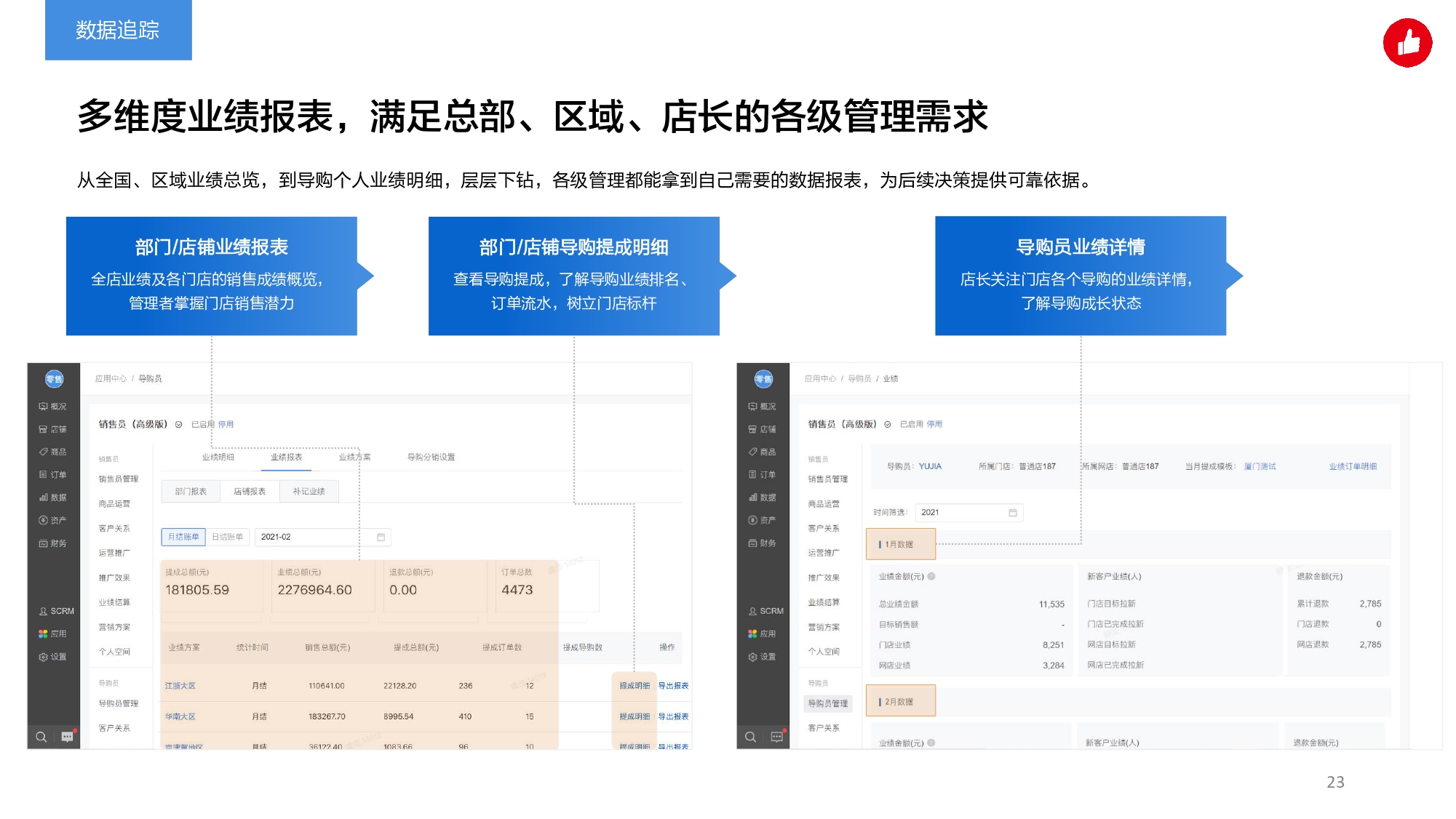Screen dimensions: 1456x819
Task: Open 应用 in the left screenshot's dark sidebar
Action: pyautogui.click(x=52, y=634)
